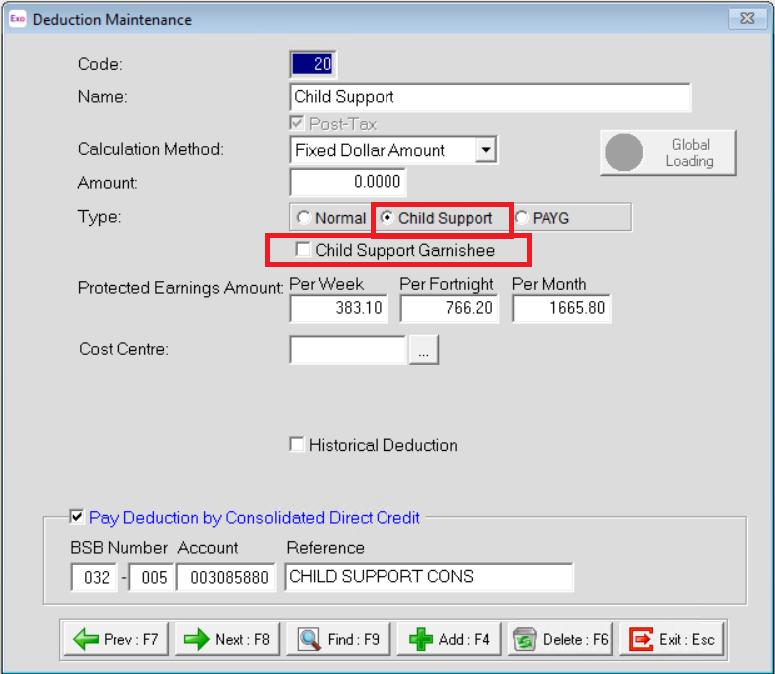775x674 pixels.
Task: Click the Add F4 green plus icon
Action: [421, 639]
